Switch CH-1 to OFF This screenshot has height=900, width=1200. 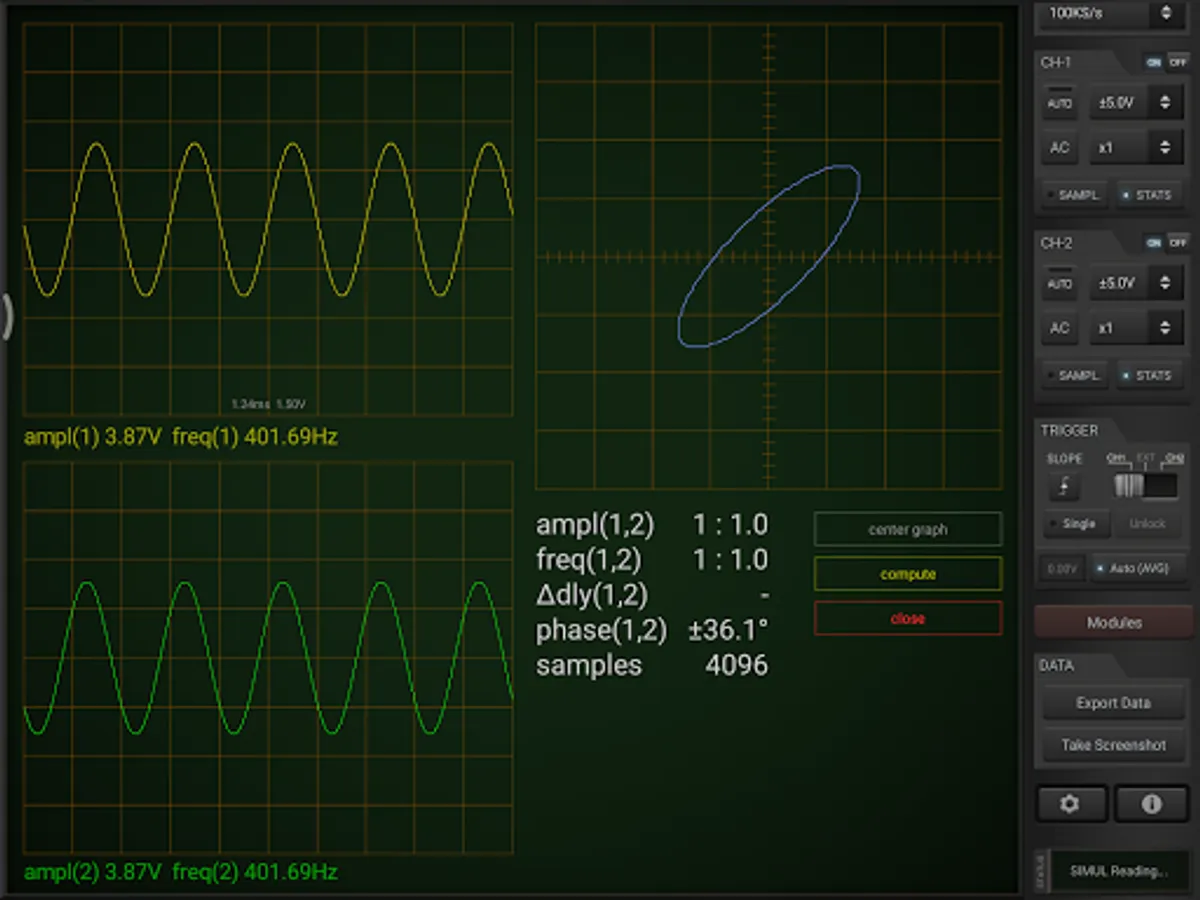pos(1177,62)
